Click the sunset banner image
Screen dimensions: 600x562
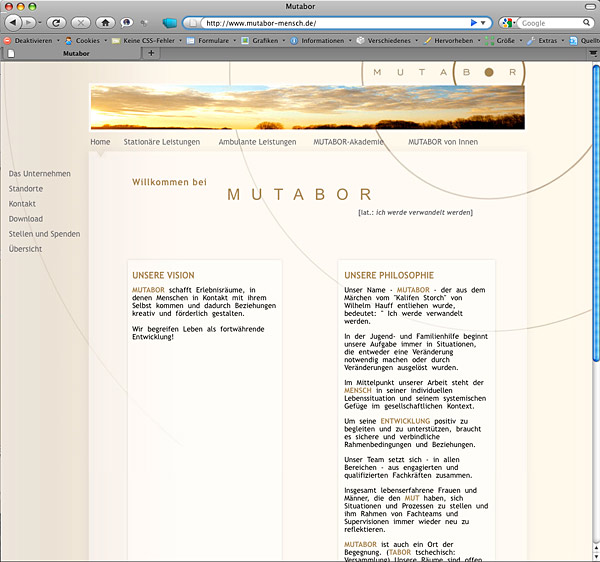(308, 107)
